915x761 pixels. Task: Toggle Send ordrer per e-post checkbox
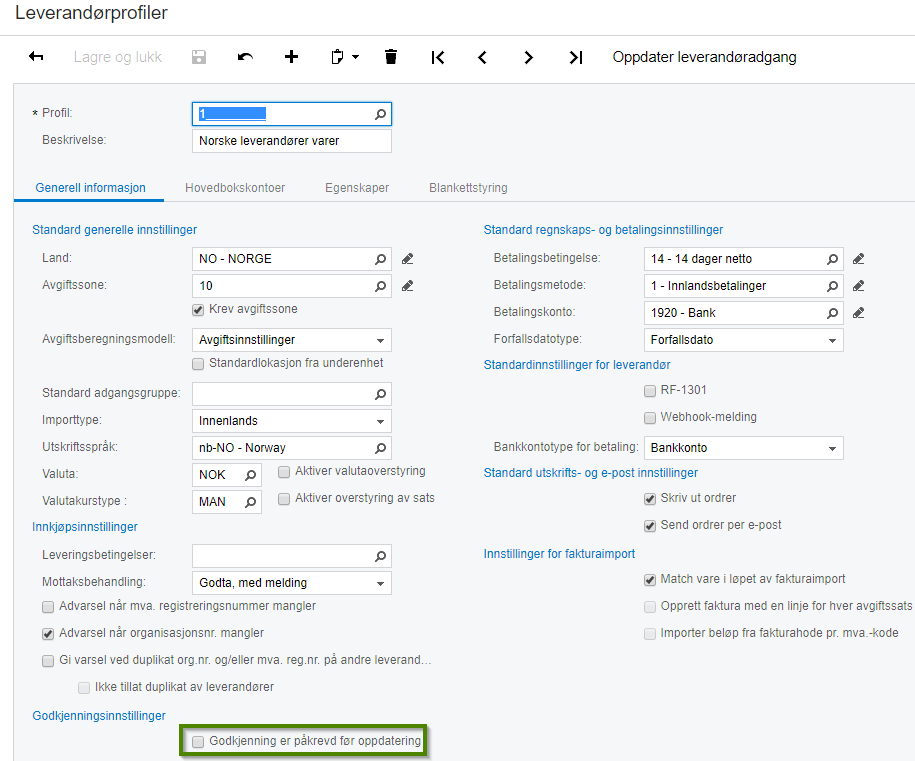tap(650, 525)
